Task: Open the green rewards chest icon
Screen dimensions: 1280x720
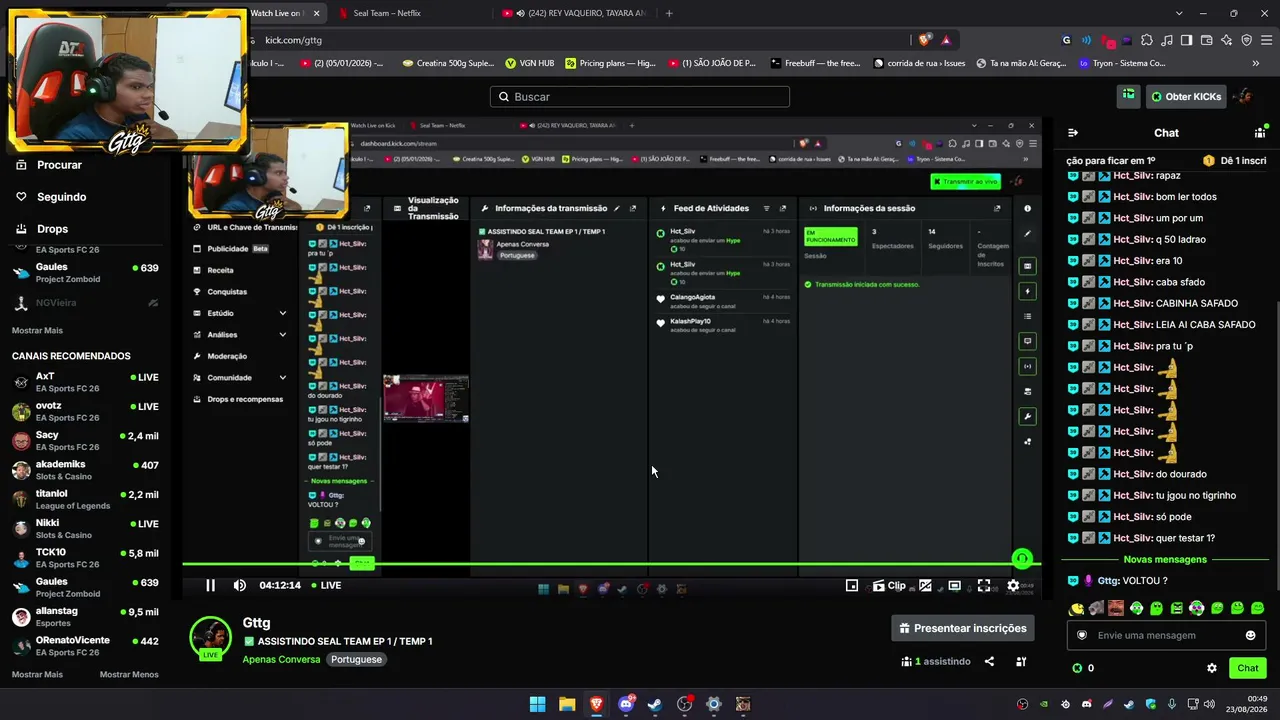Action: coord(1128,96)
